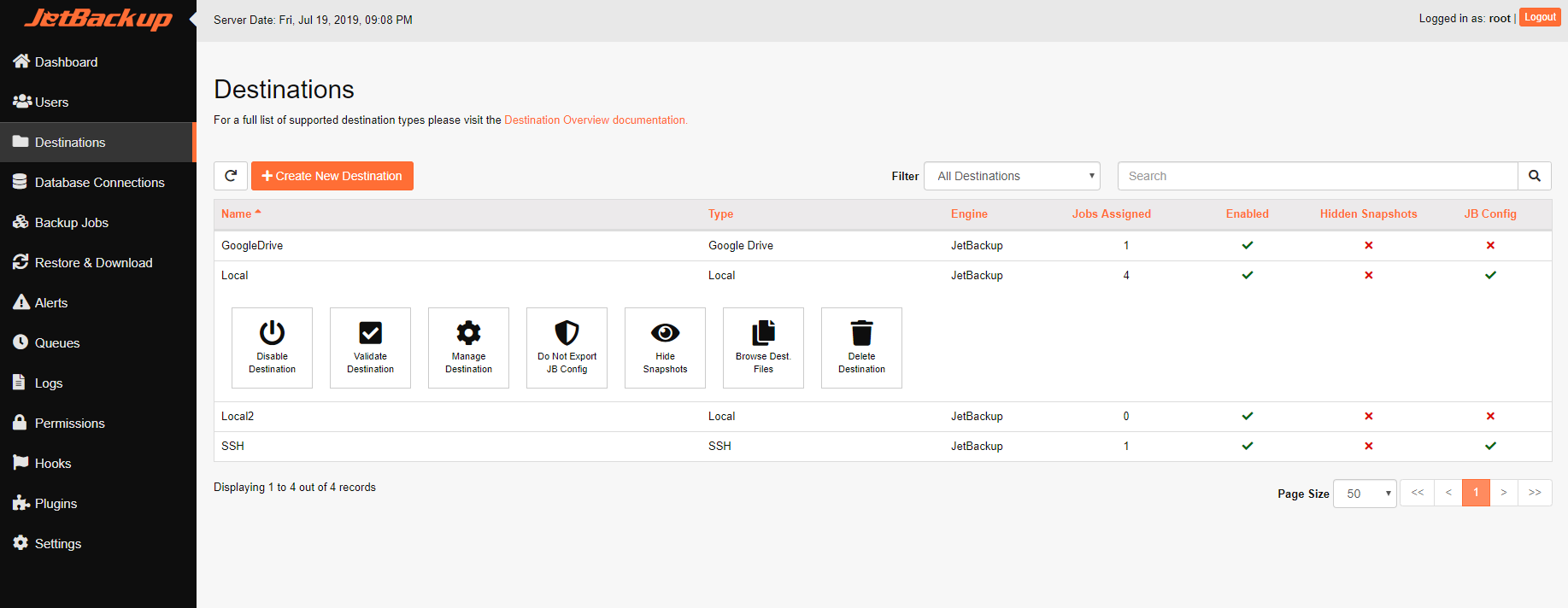Click the Delete Destination trash icon
Viewport: 1568px width, 608px height.
point(861,332)
